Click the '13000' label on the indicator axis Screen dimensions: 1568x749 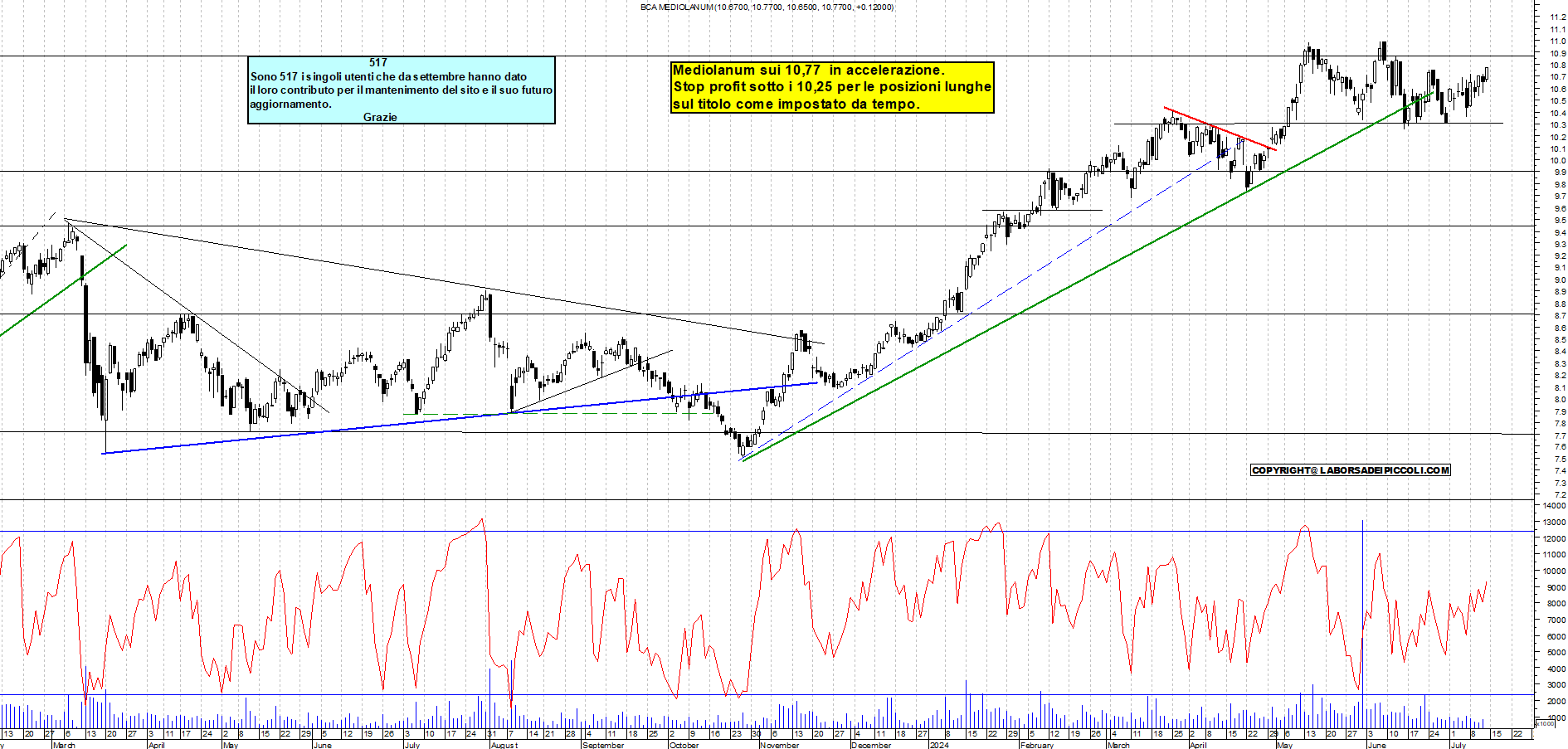pos(1554,523)
